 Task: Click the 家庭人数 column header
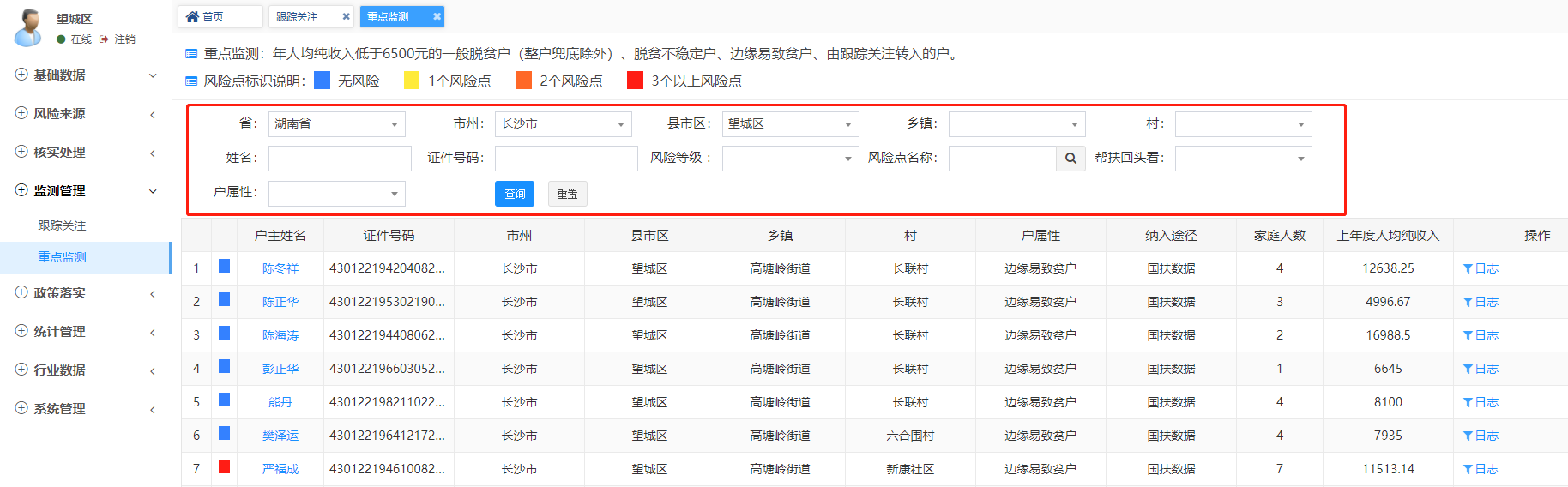[x=1280, y=236]
